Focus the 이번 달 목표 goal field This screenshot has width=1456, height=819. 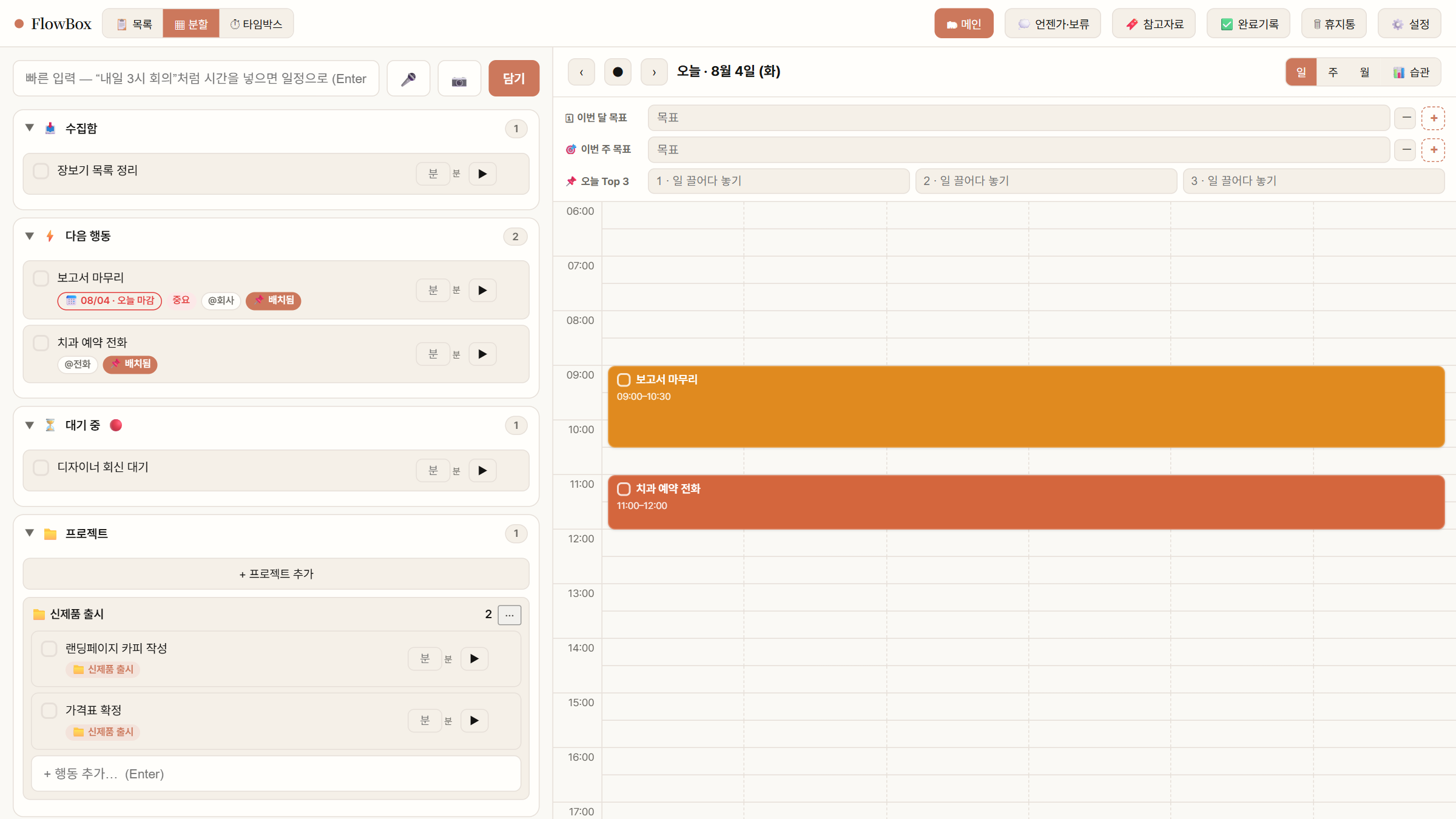click(1019, 118)
